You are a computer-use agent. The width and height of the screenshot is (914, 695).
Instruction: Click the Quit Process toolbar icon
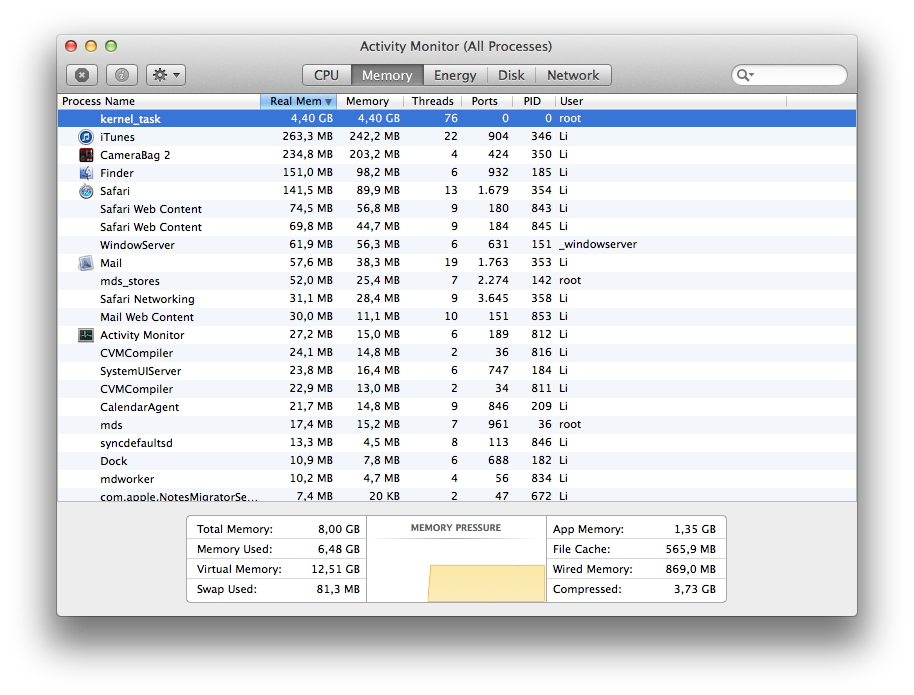pyautogui.click(x=82, y=75)
